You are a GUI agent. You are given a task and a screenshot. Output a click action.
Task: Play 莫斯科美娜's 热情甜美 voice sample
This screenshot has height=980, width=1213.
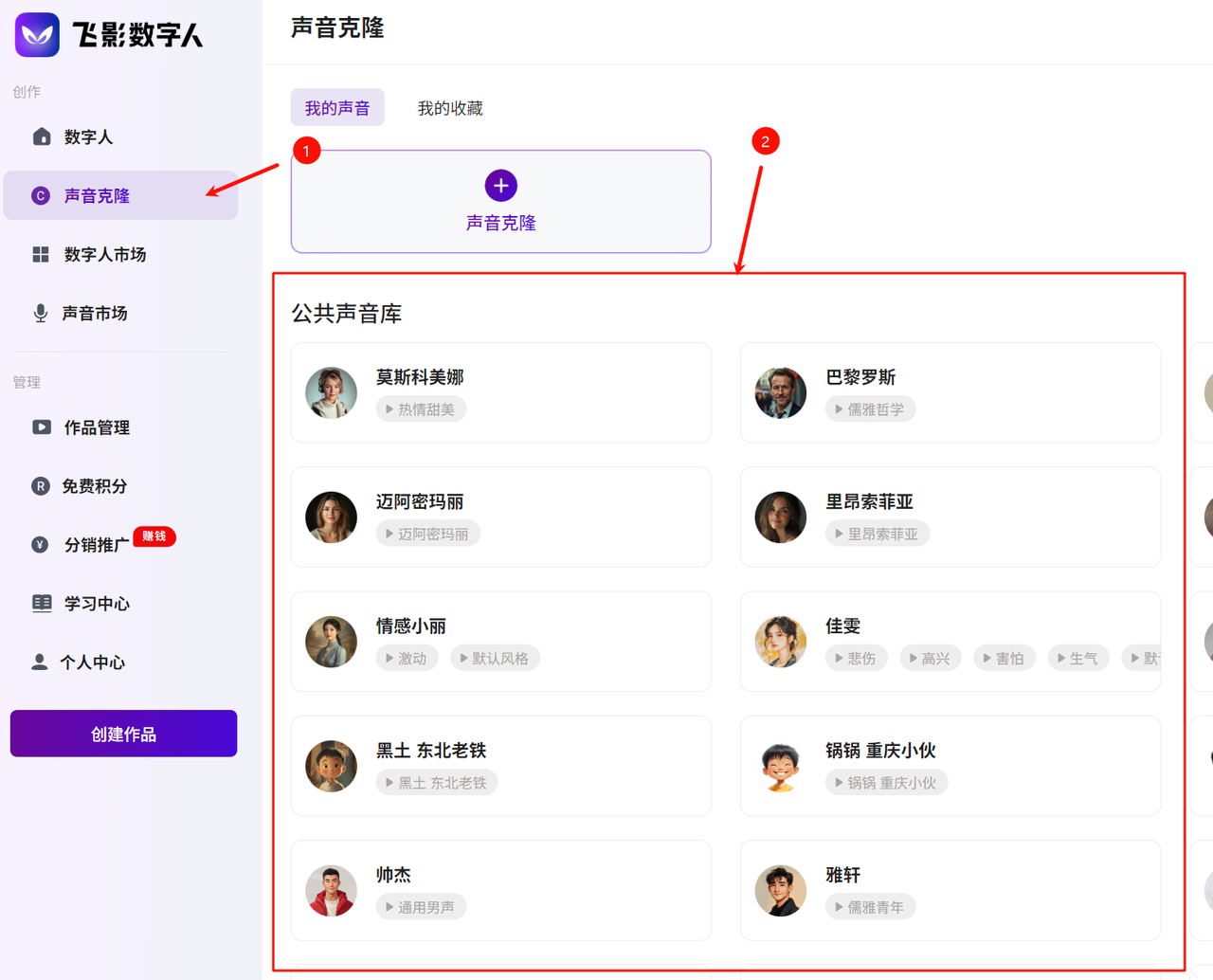click(421, 409)
